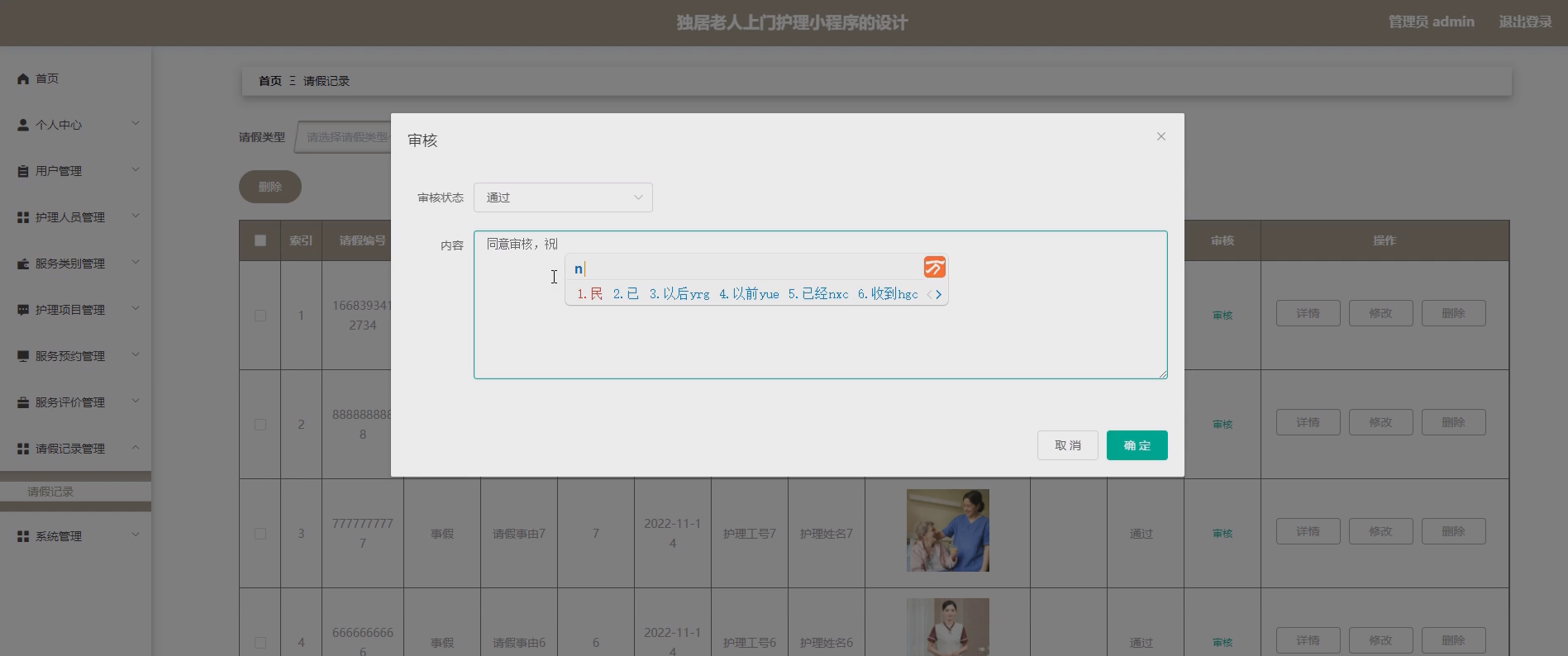Select IME candidate 1.民
The height and width of the screenshot is (656, 1568).
coord(590,294)
